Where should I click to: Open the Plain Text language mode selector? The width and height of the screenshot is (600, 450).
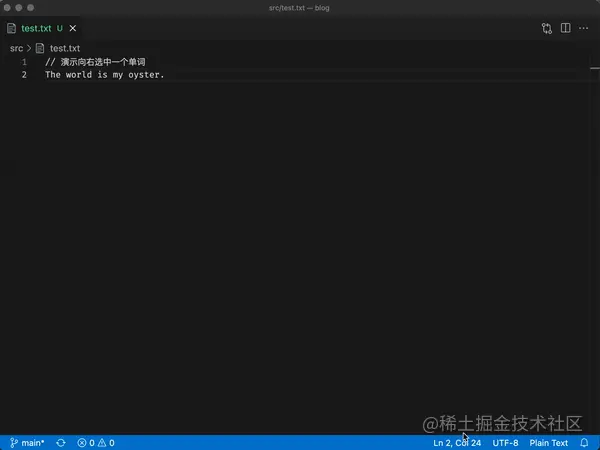pyautogui.click(x=548, y=442)
